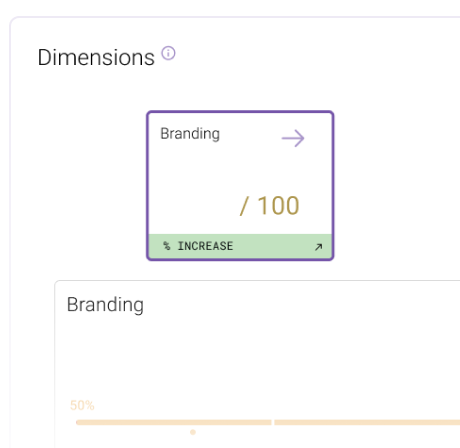Viewport: 460px width, 448px height.
Task: Click the percent symbol before INCREASE
Action: tap(167, 246)
